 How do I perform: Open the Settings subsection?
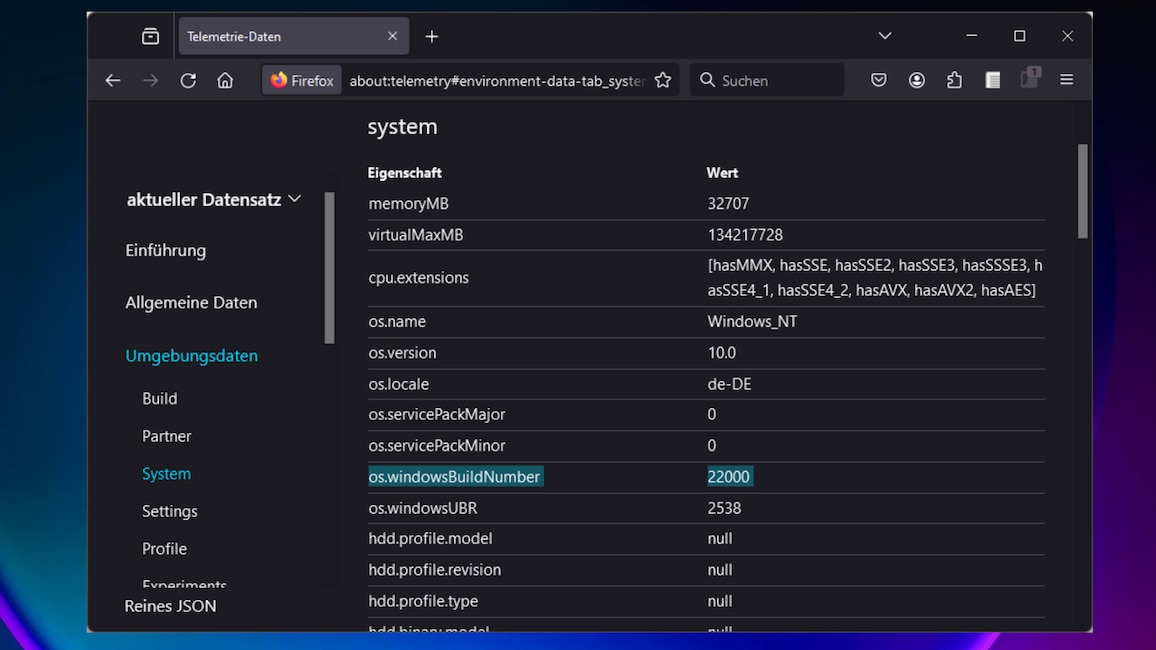170,511
